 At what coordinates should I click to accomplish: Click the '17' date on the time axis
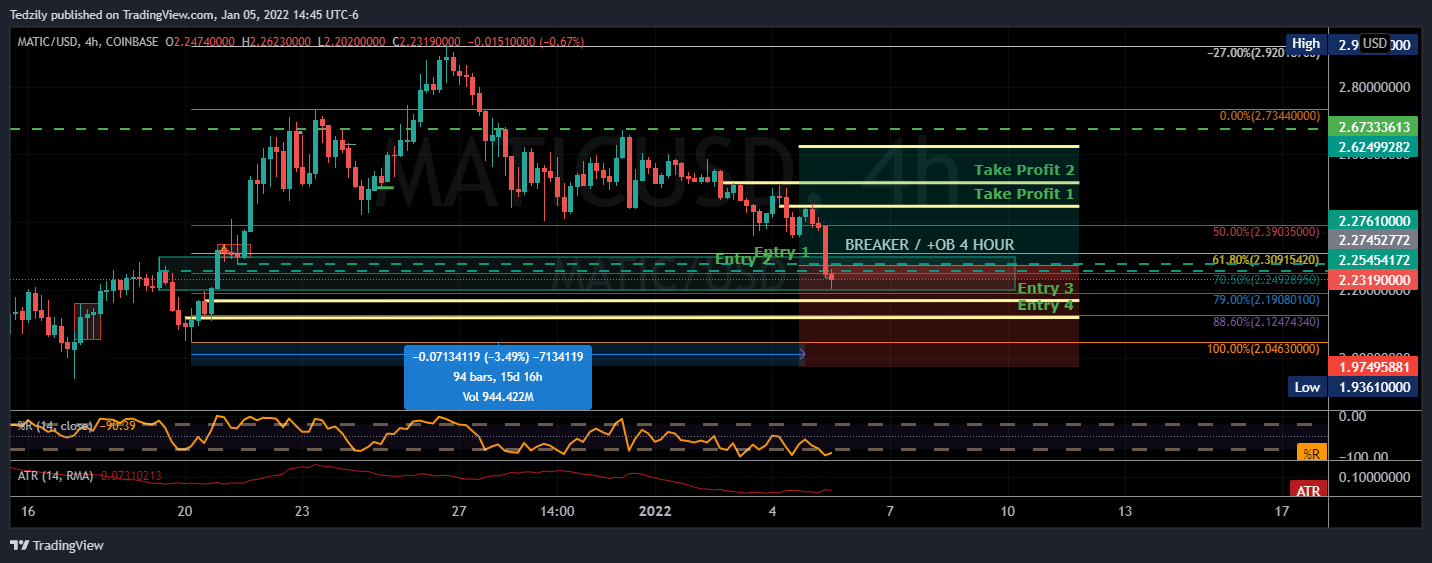coord(1283,511)
